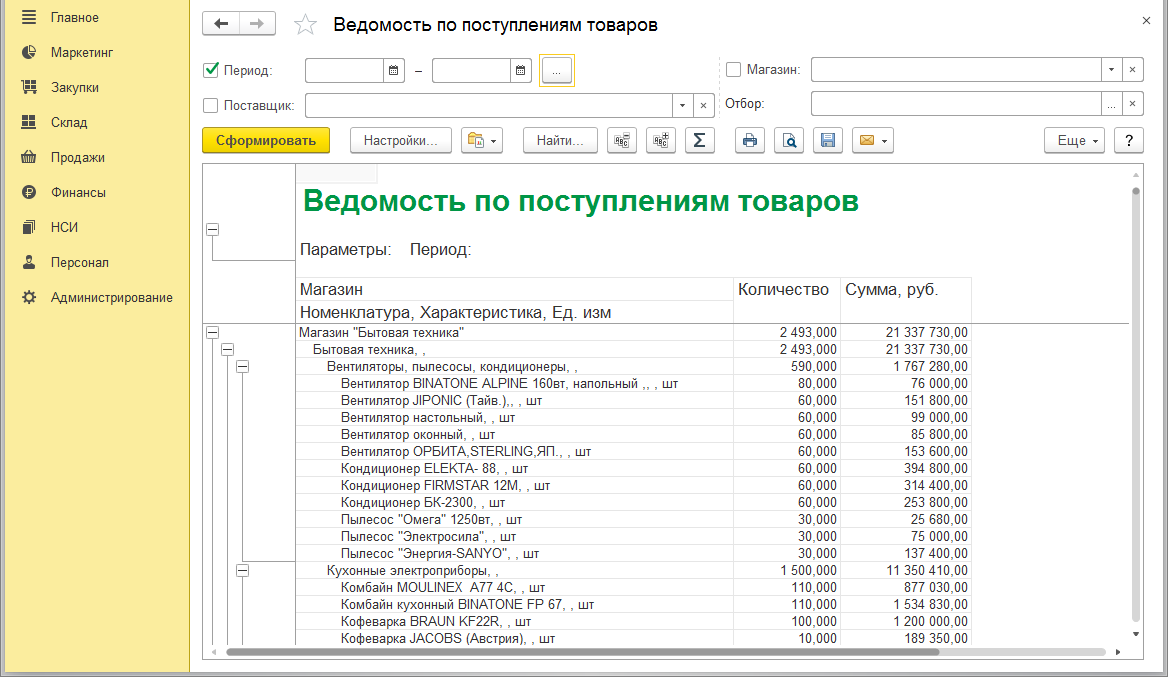Navigate forward with the right arrow
Screen dimensions: 1168x677
[x=257, y=24]
